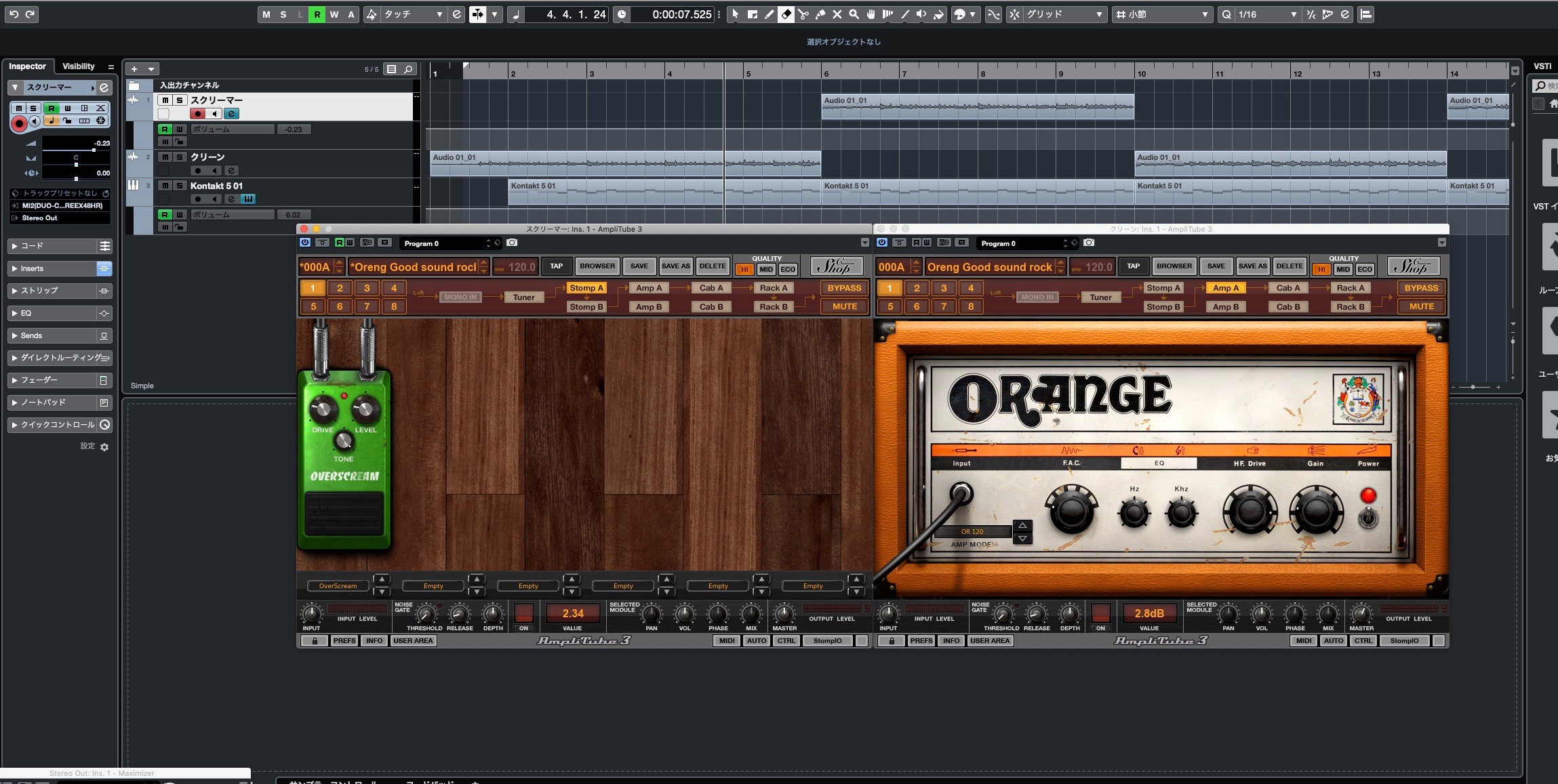Click the Orange amp Gain knob
1558x784 pixels.
(x=1315, y=512)
